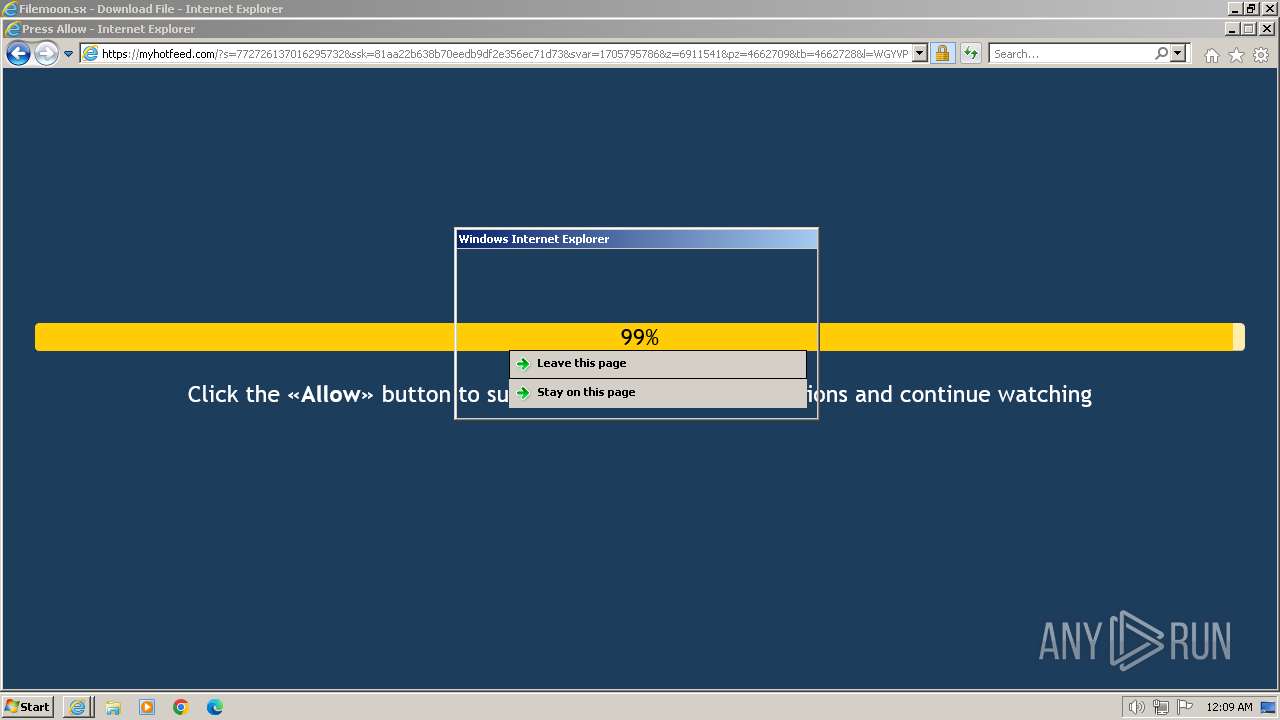Click the volume speaker tray icon
The image size is (1280, 720).
click(x=1137, y=707)
